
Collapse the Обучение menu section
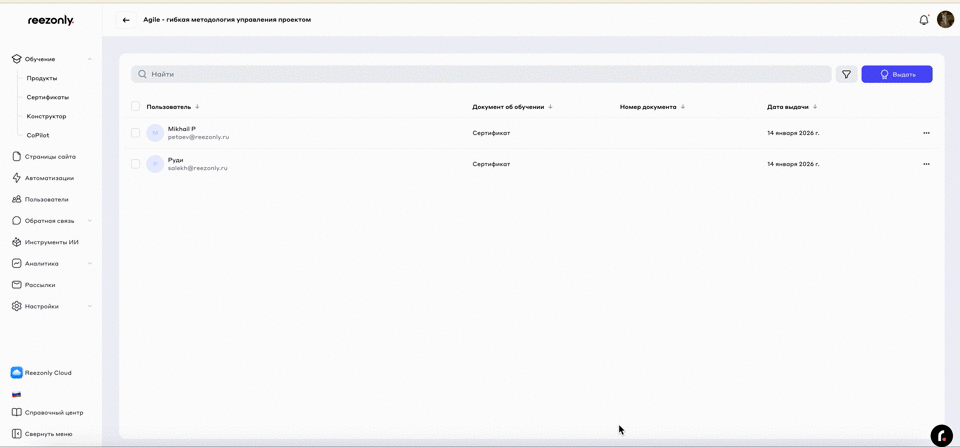pos(90,59)
